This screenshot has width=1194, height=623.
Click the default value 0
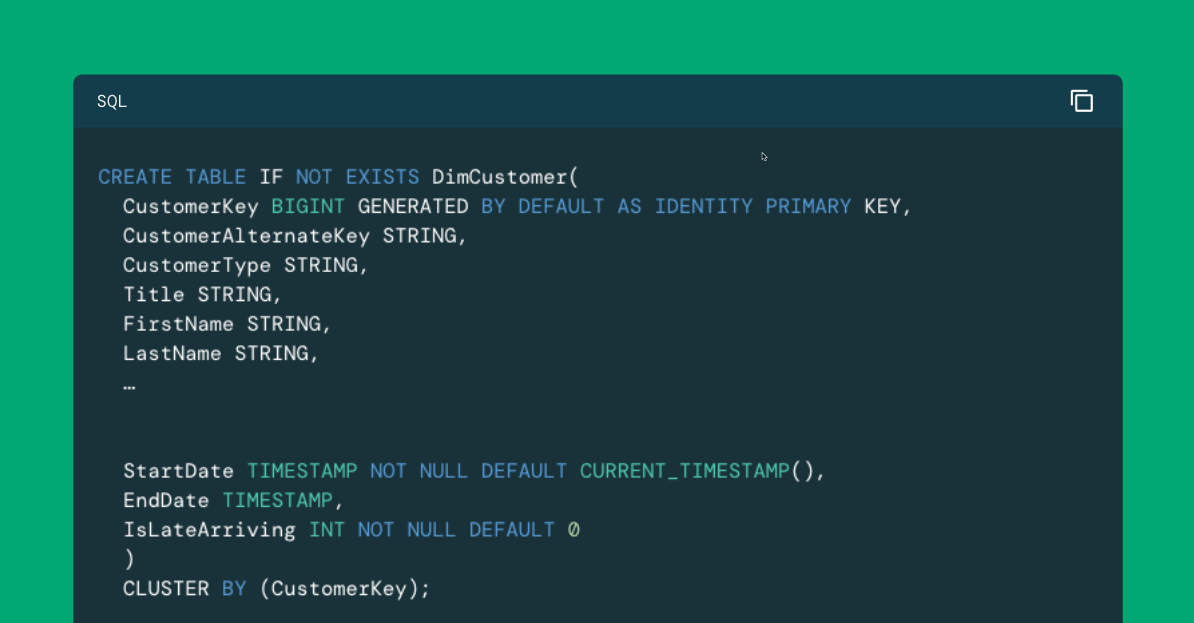(574, 530)
